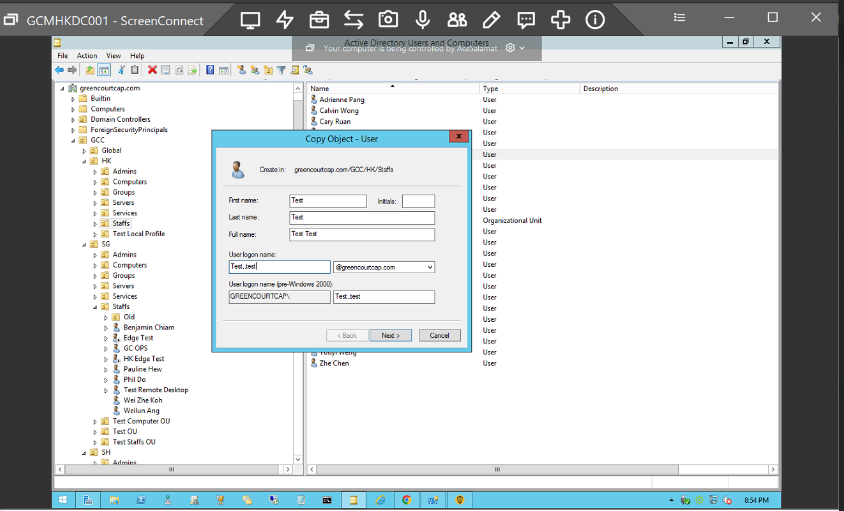Viewport: 844px width, 511px height.
Task: Open the control banner gear settings dropdown
Action: click(x=515, y=48)
